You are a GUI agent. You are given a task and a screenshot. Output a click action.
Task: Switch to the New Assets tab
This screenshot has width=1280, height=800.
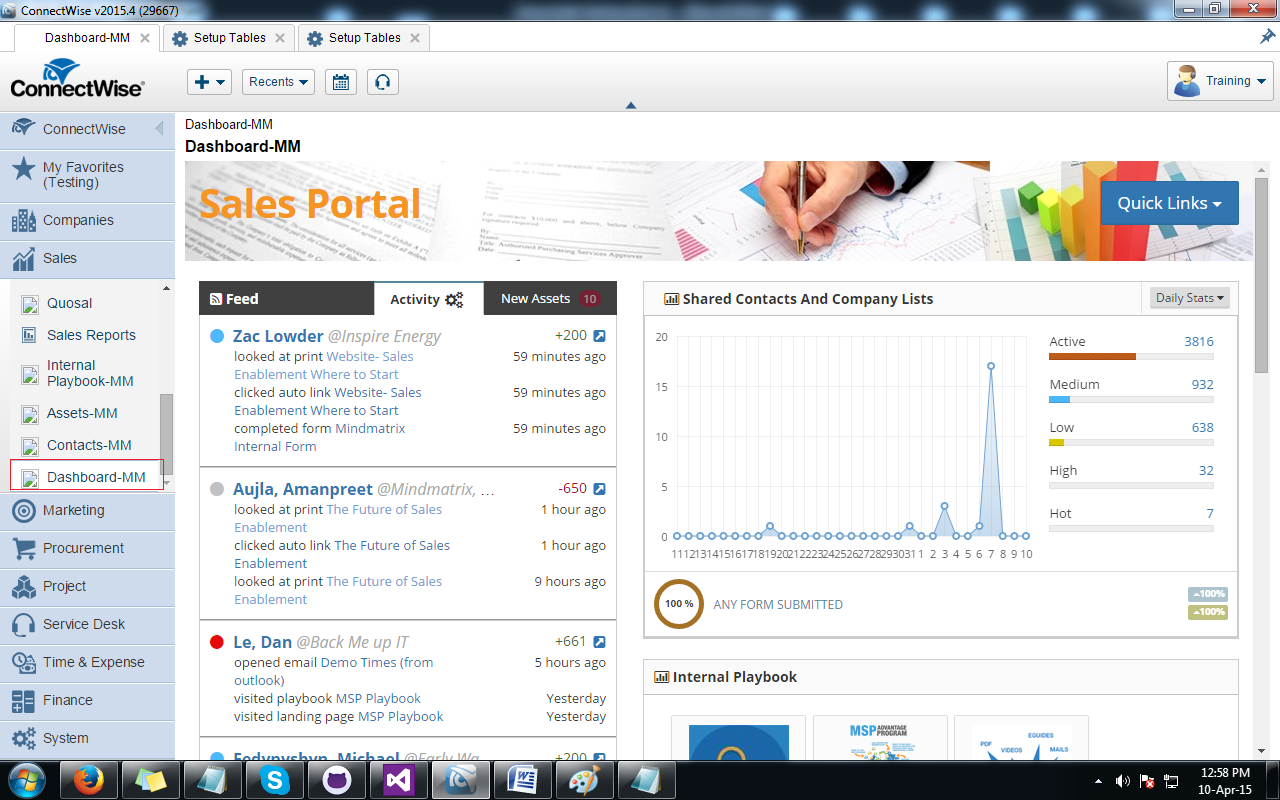click(x=550, y=298)
